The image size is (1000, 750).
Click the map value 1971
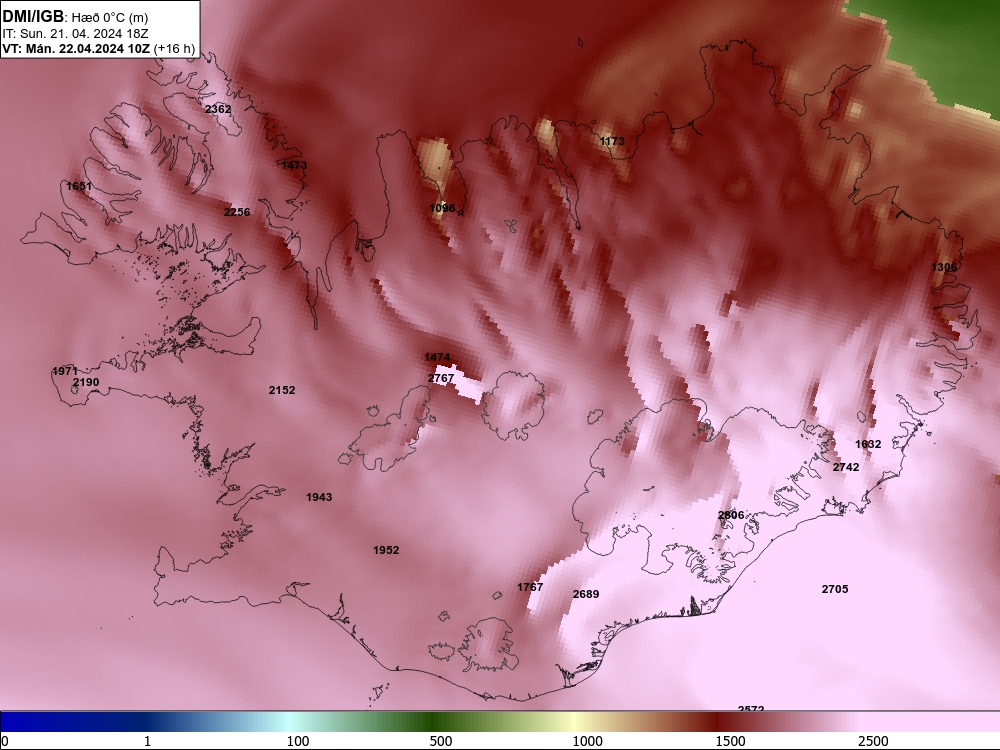coord(65,371)
